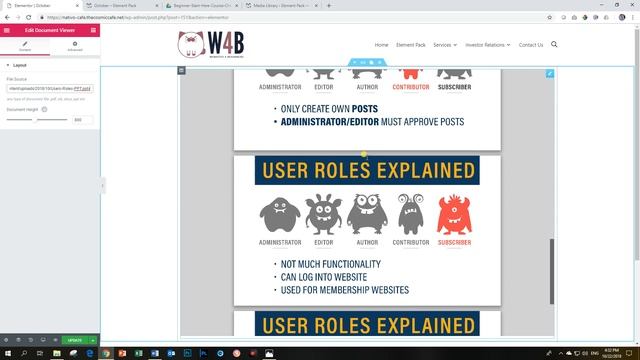The image size is (640, 360).
Task: Click the Add Section plus handle icon
Action: 355,62
